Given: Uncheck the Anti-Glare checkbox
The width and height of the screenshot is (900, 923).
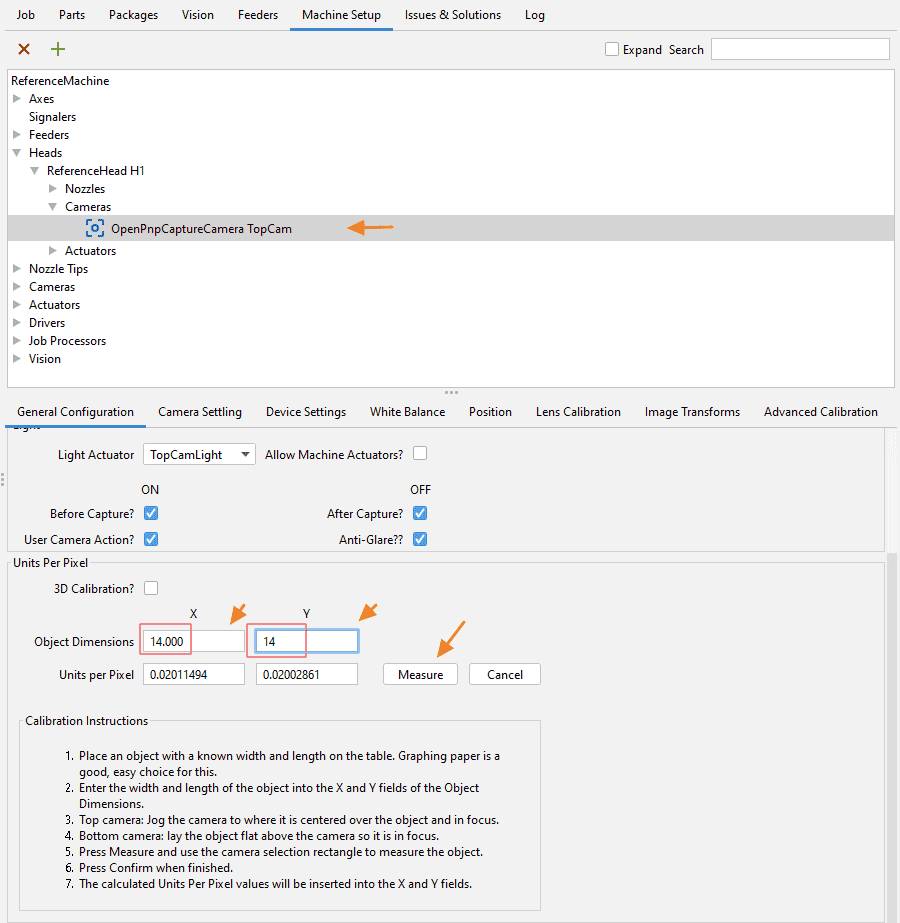Looking at the screenshot, I should [x=420, y=539].
